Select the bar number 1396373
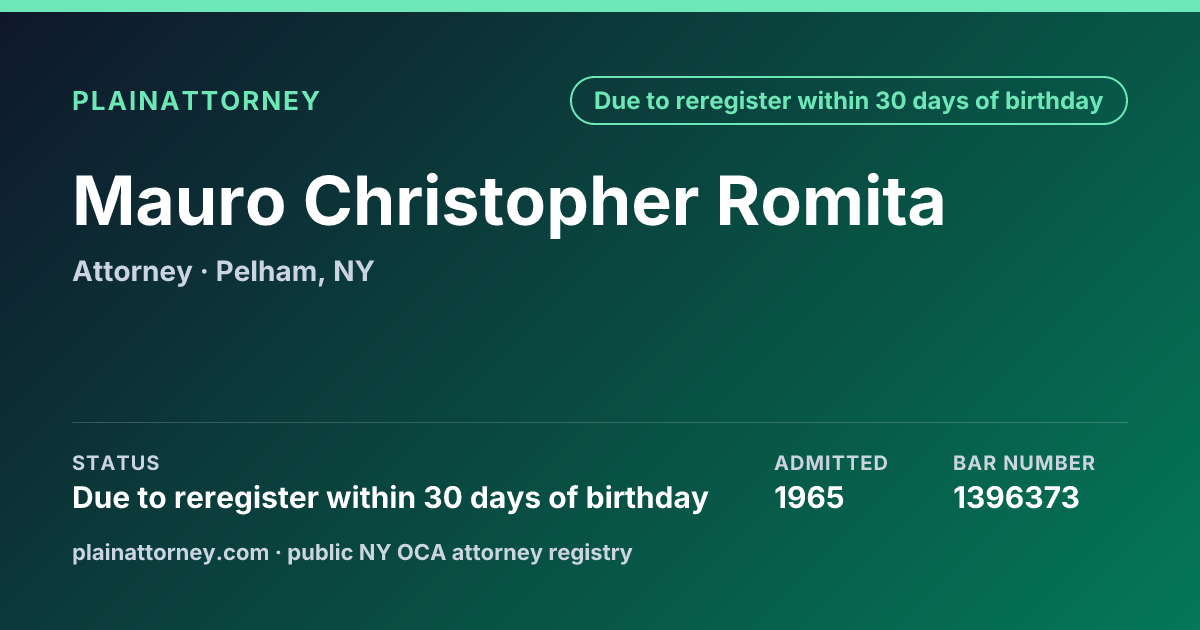This screenshot has width=1200, height=630. (1016, 497)
